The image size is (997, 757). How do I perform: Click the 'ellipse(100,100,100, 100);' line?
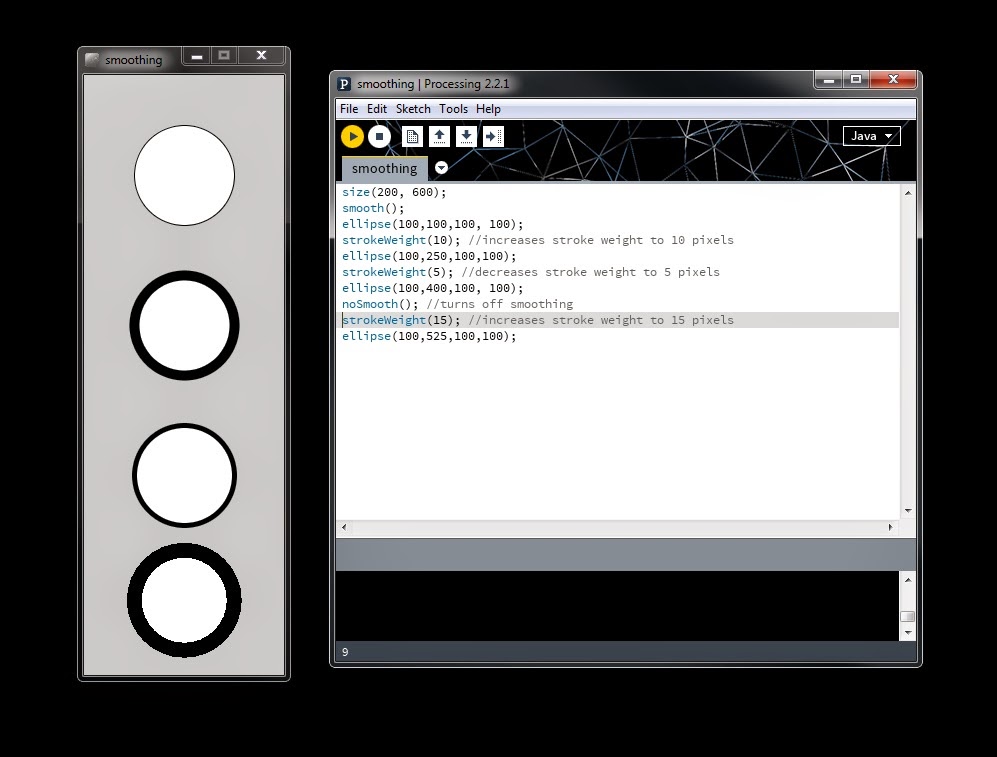click(x=432, y=224)
